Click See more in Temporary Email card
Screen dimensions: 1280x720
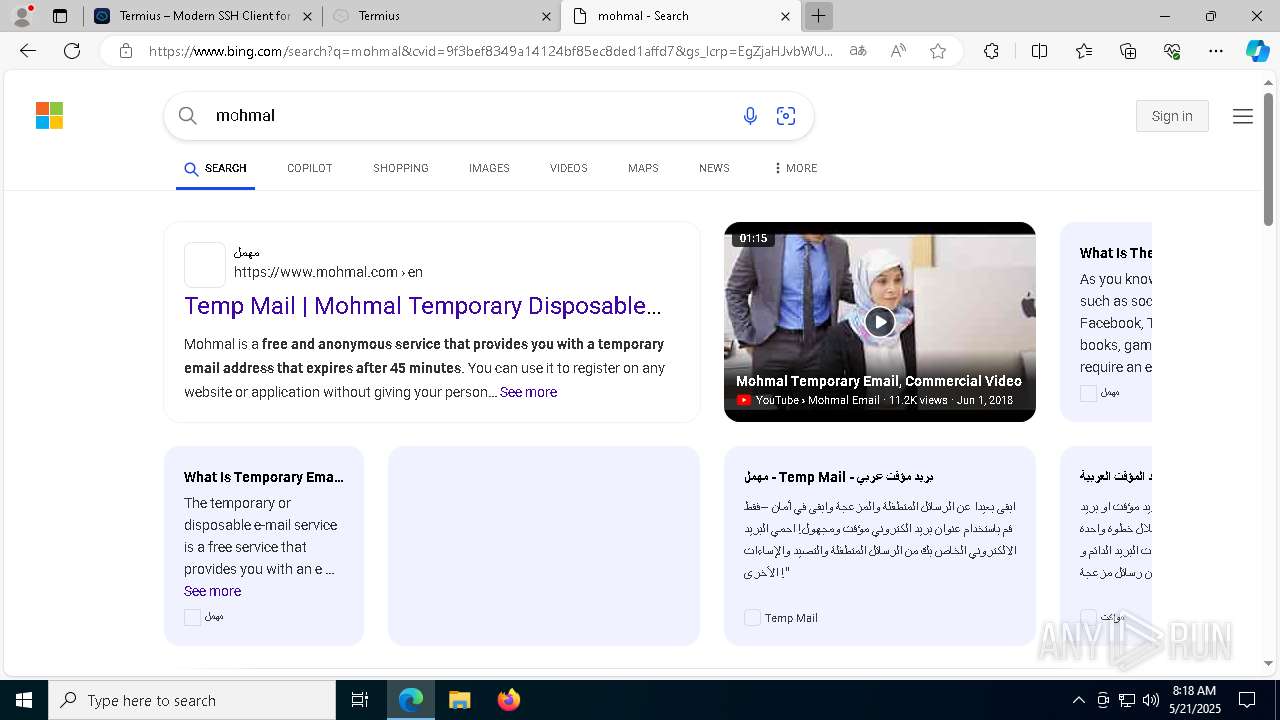[212, 591]
